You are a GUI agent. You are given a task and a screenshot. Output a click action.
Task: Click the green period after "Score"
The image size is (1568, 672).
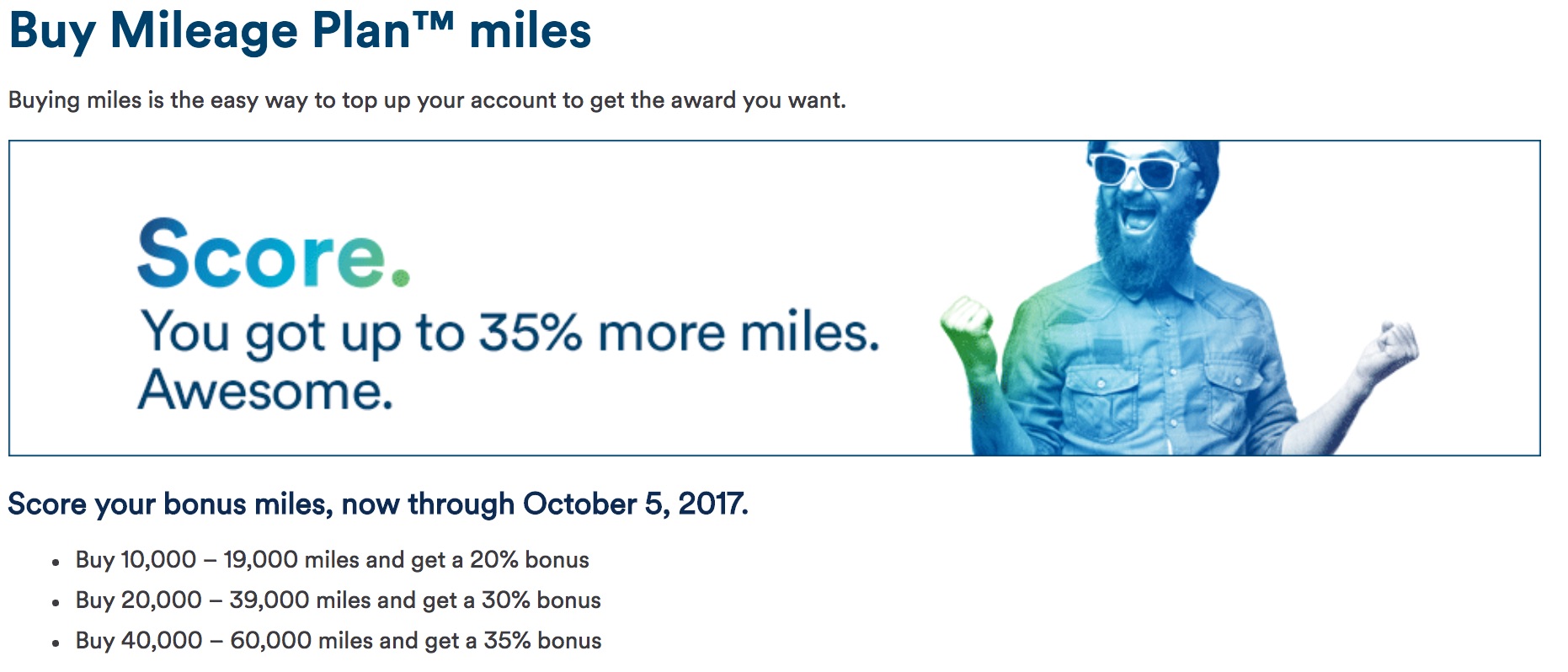[x=401, y=277]
